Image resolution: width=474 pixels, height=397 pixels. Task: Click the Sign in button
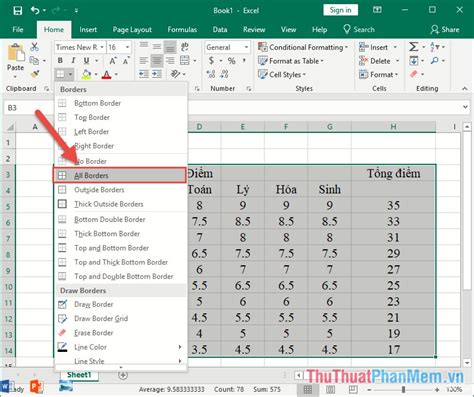(x=340, y=10)
